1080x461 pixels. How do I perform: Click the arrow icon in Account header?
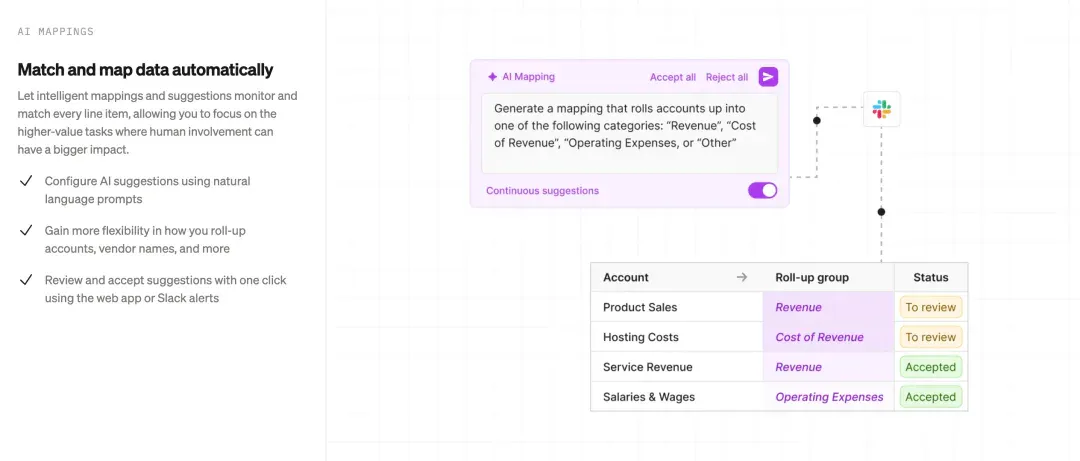click(741, 277)
